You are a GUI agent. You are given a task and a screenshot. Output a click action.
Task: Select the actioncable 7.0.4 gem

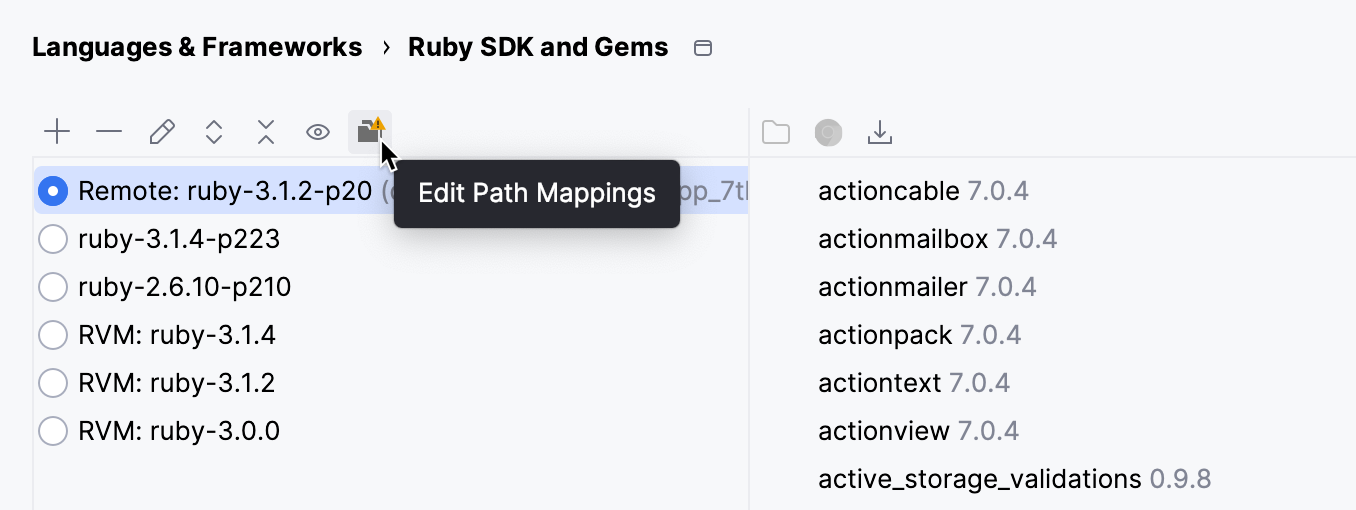(x=923, y=191)
